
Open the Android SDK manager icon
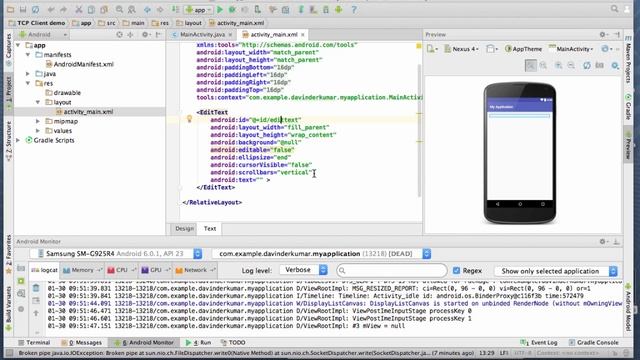326,9
